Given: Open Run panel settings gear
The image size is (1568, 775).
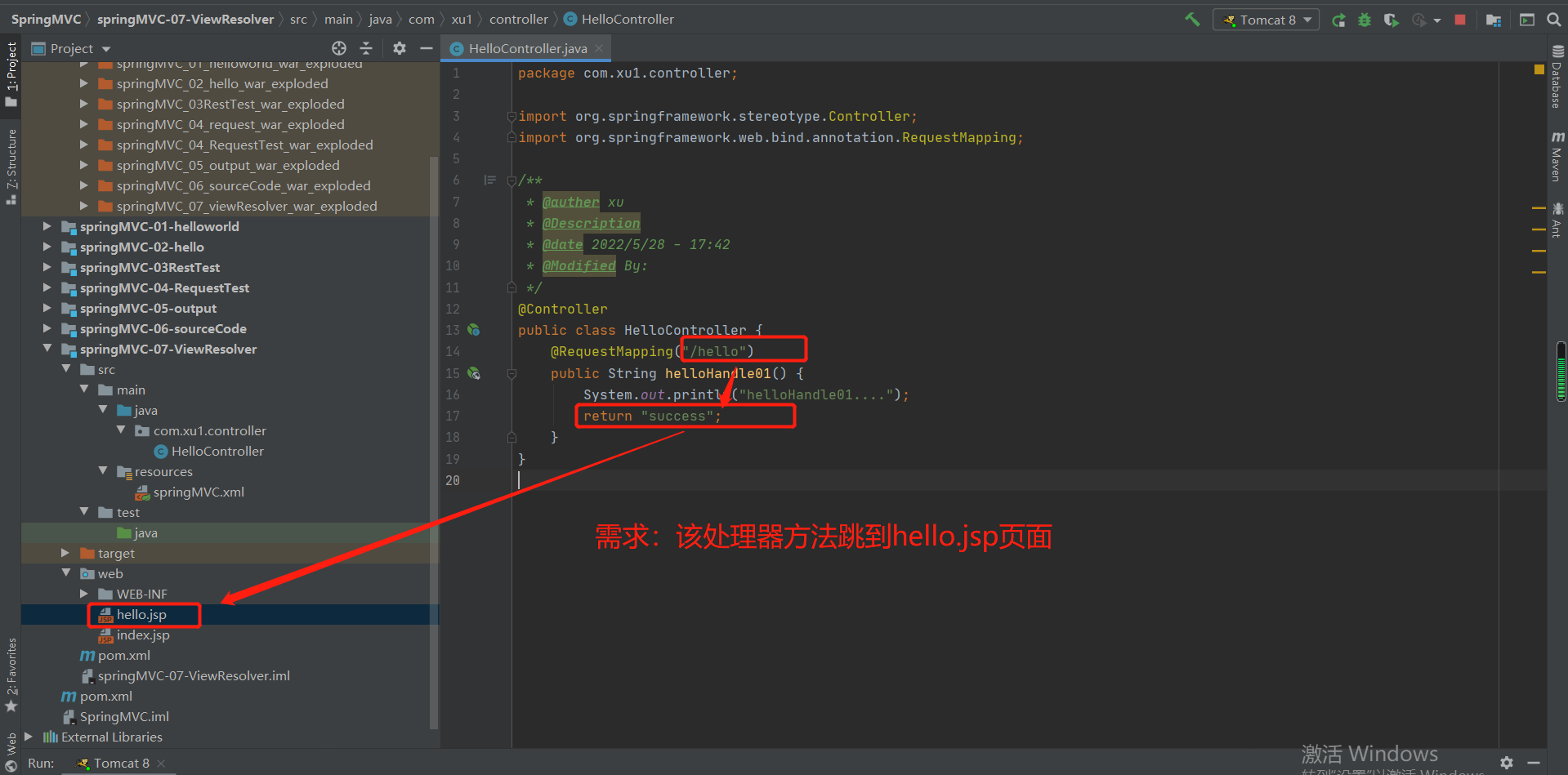Looking at the screenshot, I should [1507, 762].
